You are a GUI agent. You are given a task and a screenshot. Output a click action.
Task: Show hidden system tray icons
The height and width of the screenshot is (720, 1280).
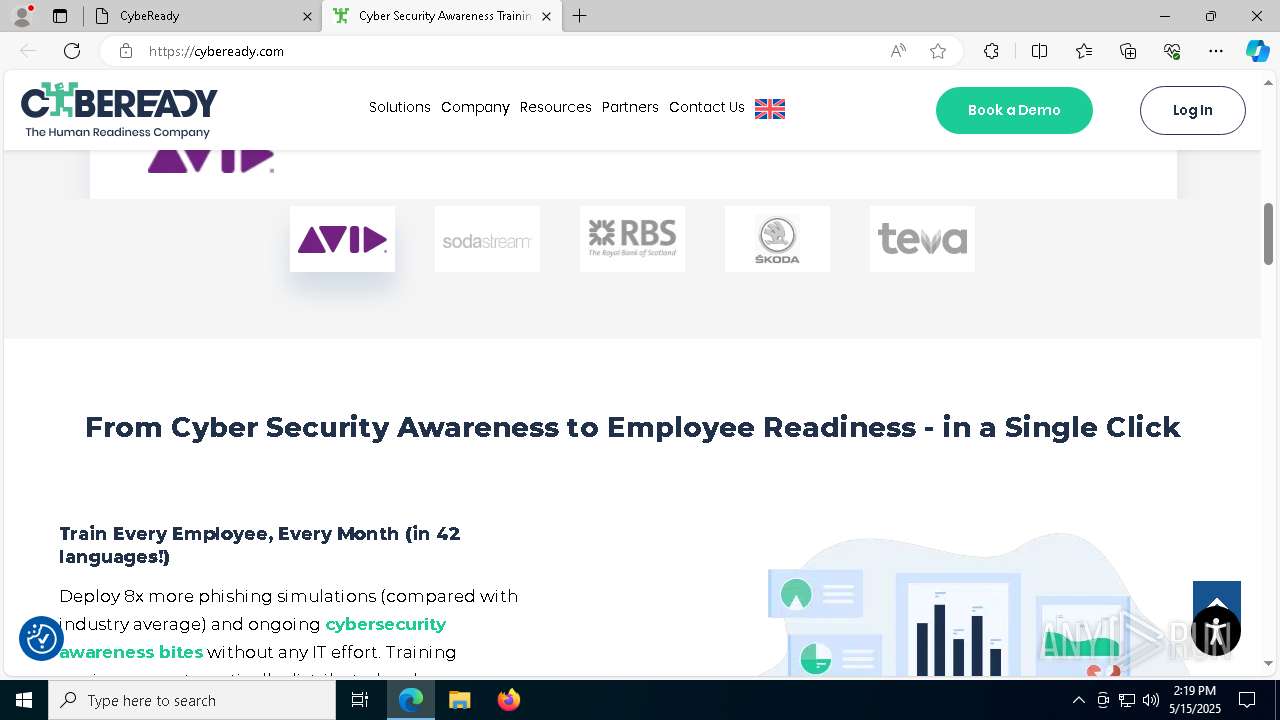[x=1078, y=700]
